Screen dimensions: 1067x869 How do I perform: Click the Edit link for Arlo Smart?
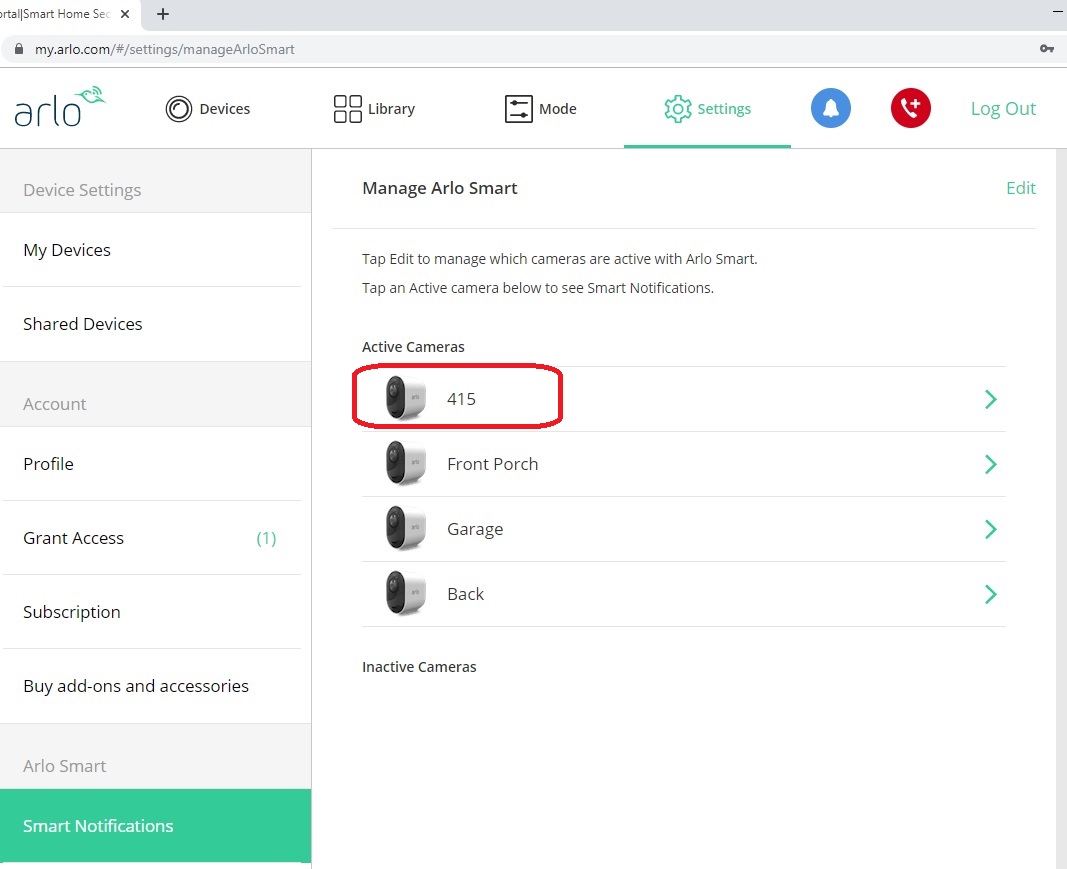[1021, 188]
